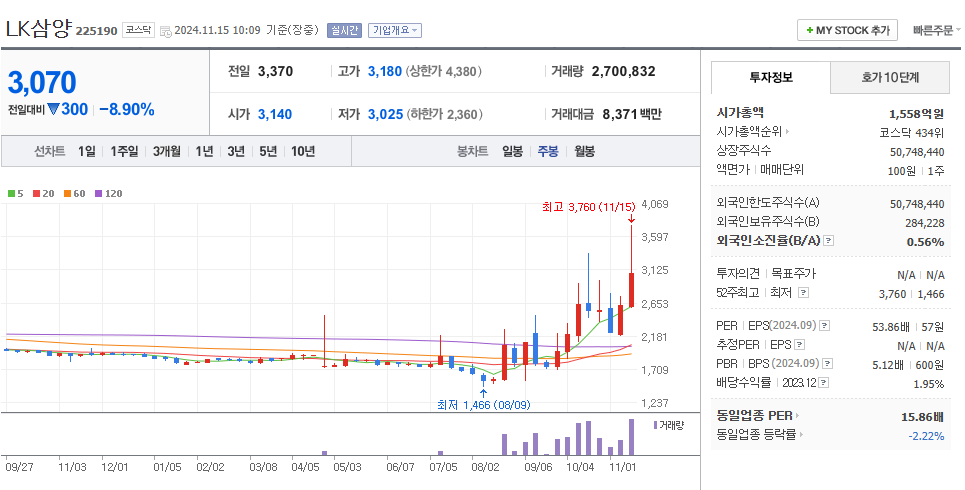The image size is (965, 490).
Task: Click the LK삼양 stock name heading
Action: (39, 28)
